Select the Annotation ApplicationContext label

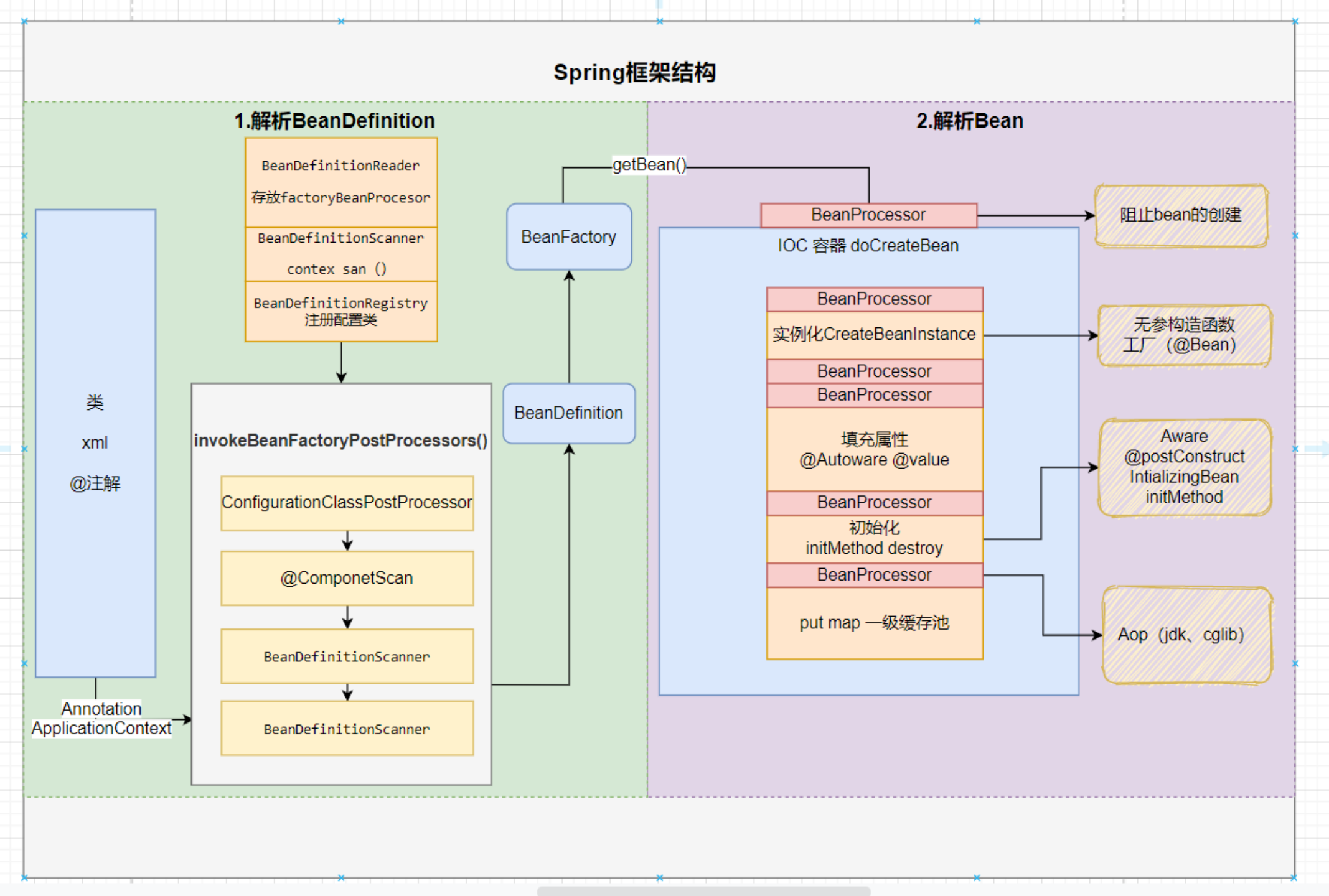101,718
